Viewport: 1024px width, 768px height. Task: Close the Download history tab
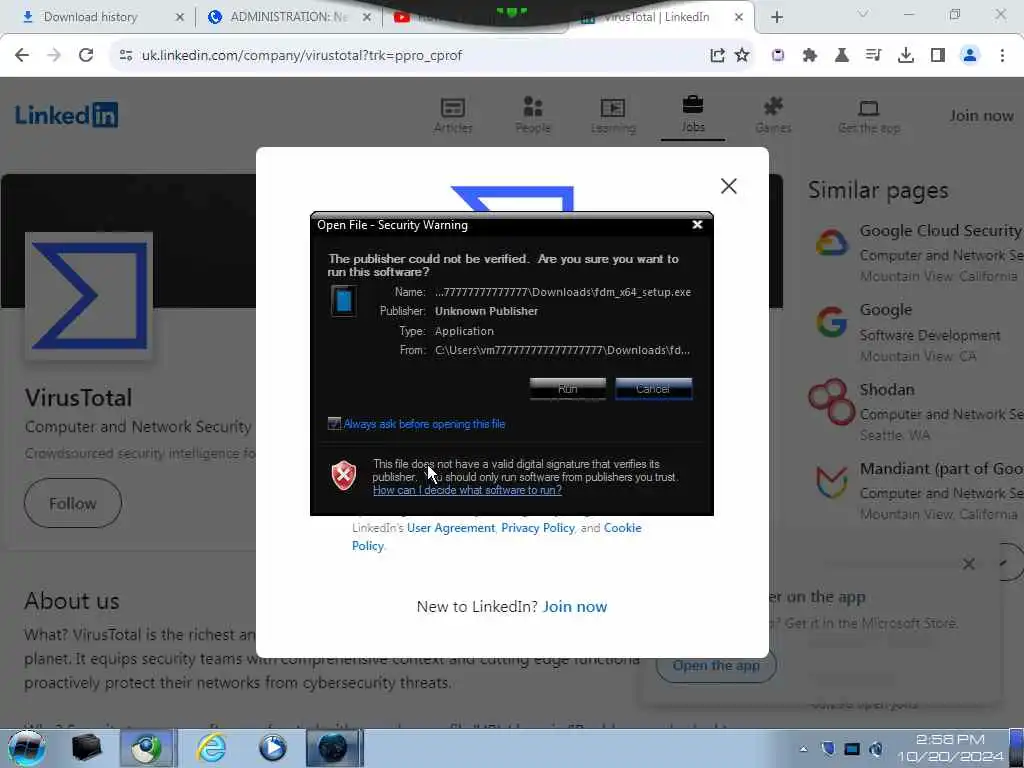(180, 18)
